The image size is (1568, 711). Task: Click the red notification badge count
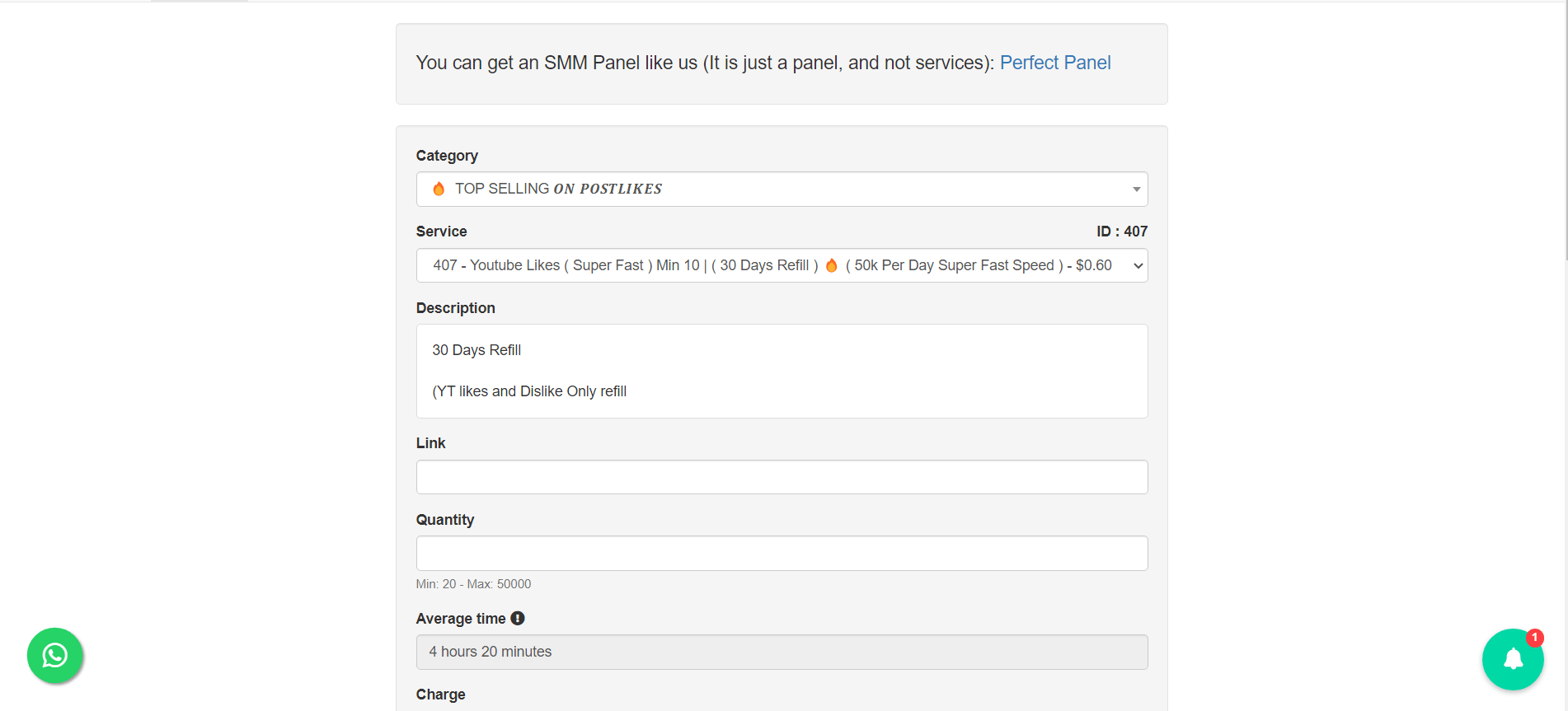(1534, 638)
